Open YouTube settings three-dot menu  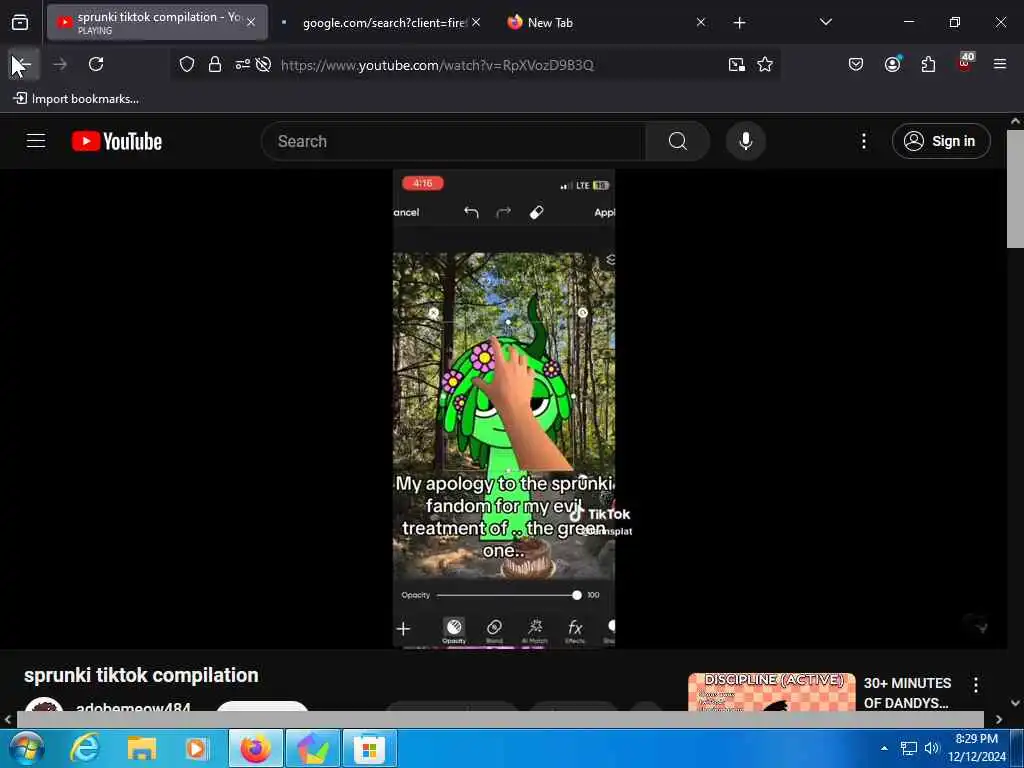pos(863,141)
